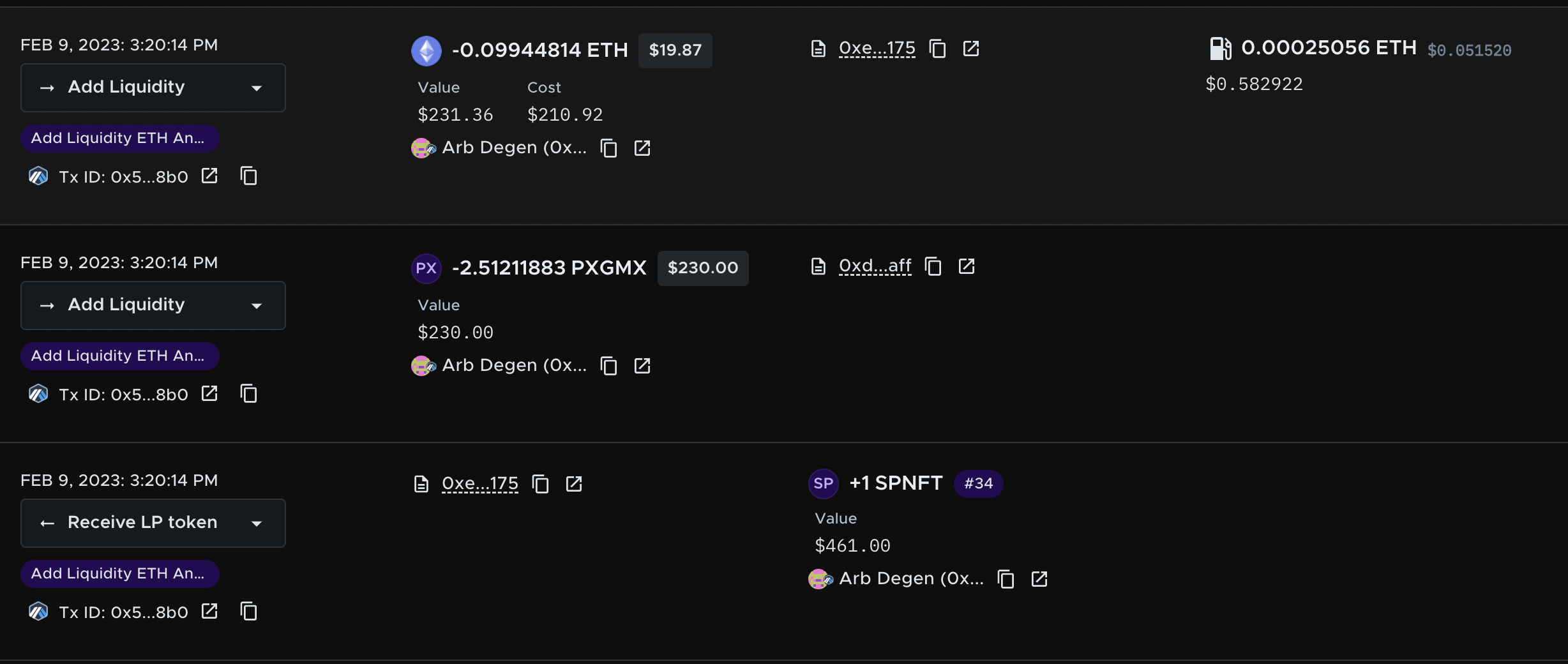1568x664 pixels.
Task: Select the #34 SPNFT token ID badge
Action: [978, 483]
